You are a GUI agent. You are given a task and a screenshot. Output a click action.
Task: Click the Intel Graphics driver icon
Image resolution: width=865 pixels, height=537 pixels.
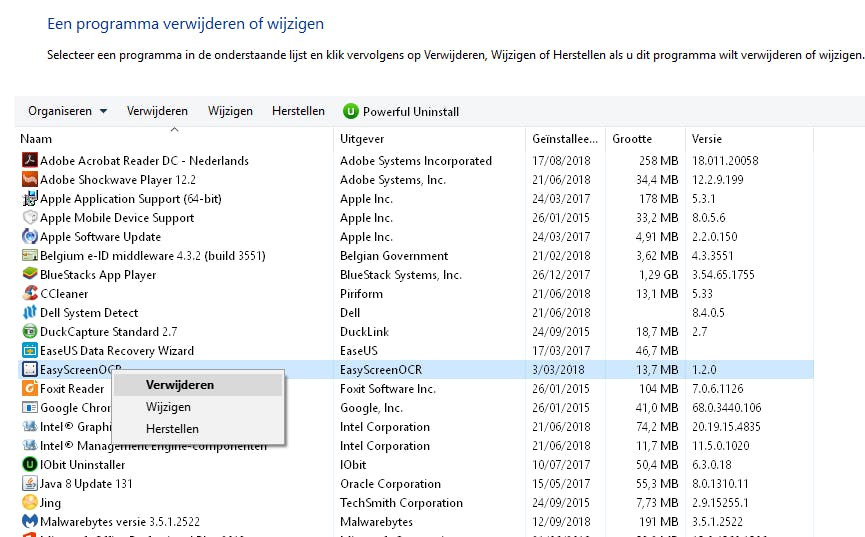pyautogui.click(x=29, y=427)
